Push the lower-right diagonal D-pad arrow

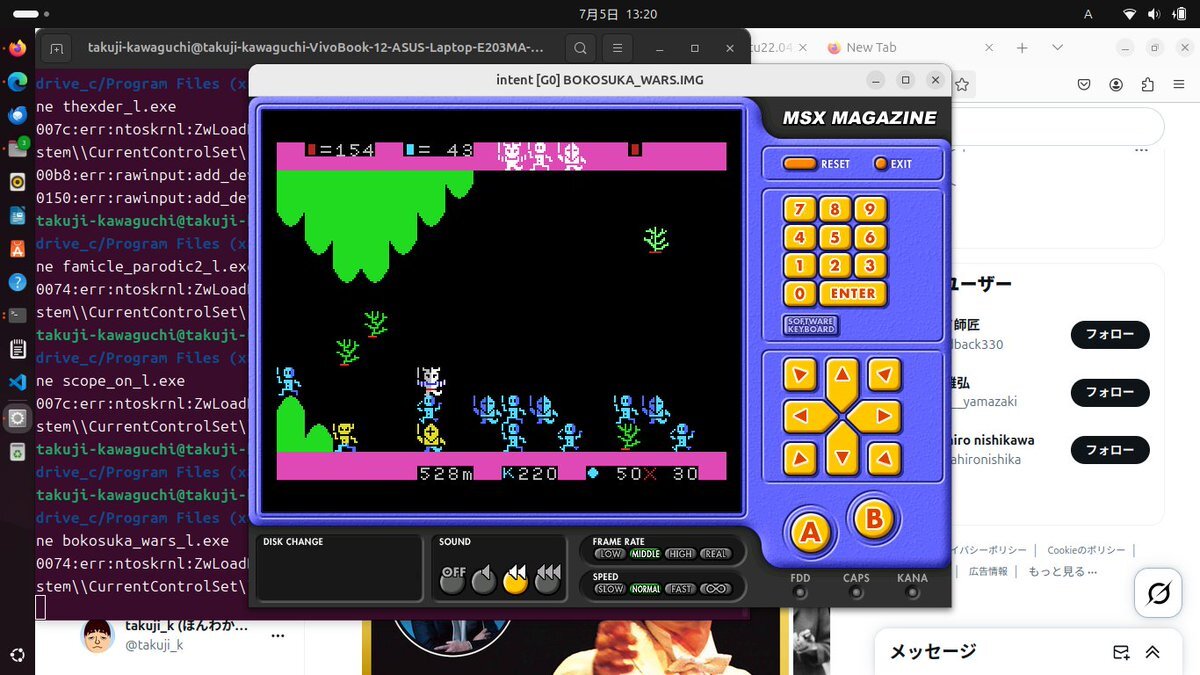pos(885,458)
